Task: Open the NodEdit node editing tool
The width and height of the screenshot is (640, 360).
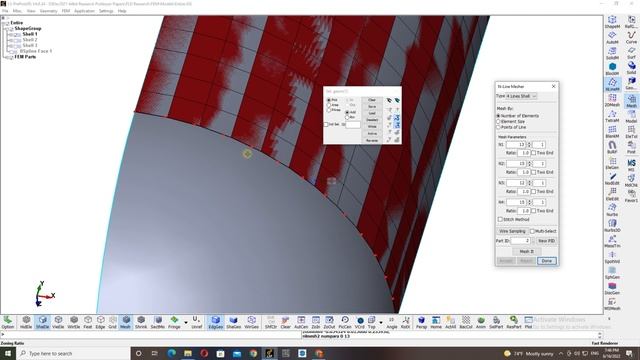Action: tap(612, 178)
